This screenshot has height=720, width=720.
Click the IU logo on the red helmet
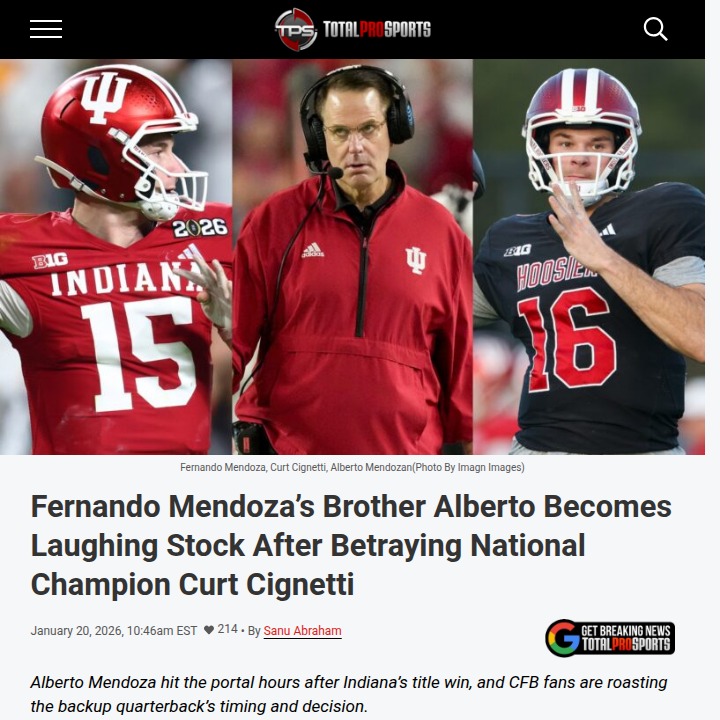point(106,98)
